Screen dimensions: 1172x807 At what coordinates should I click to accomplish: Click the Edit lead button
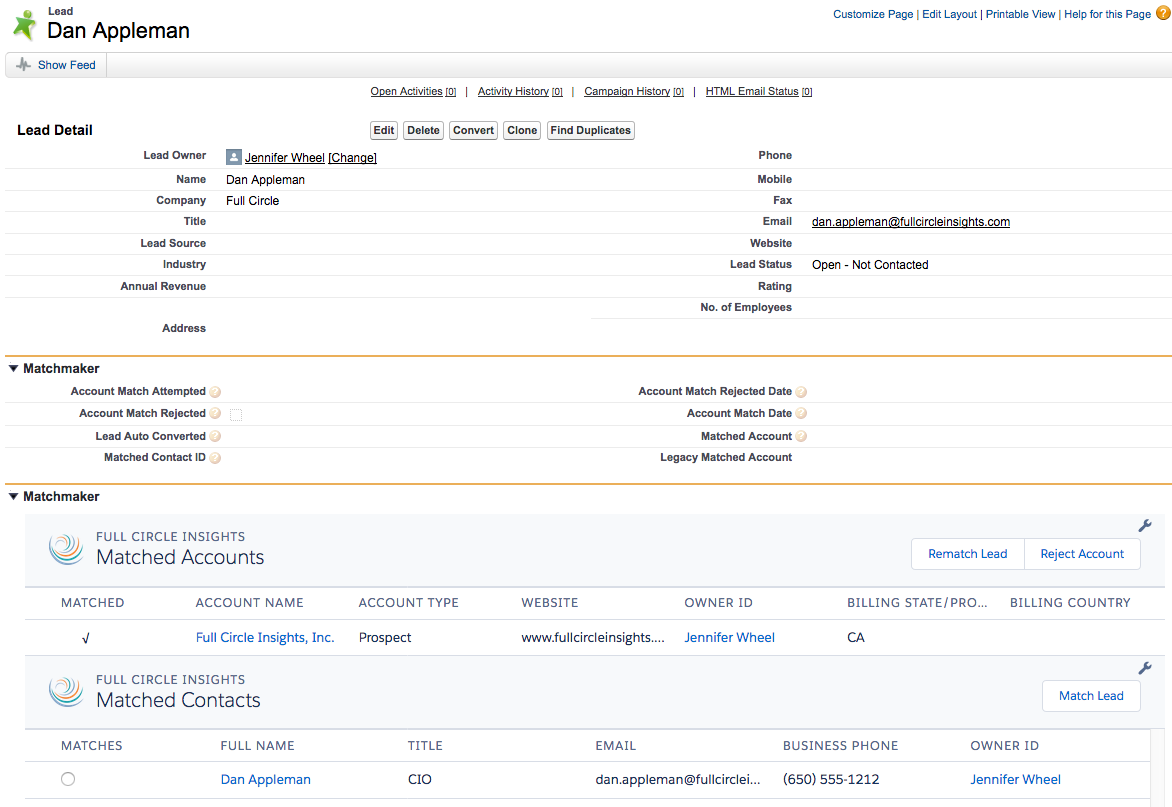point(384,130)
